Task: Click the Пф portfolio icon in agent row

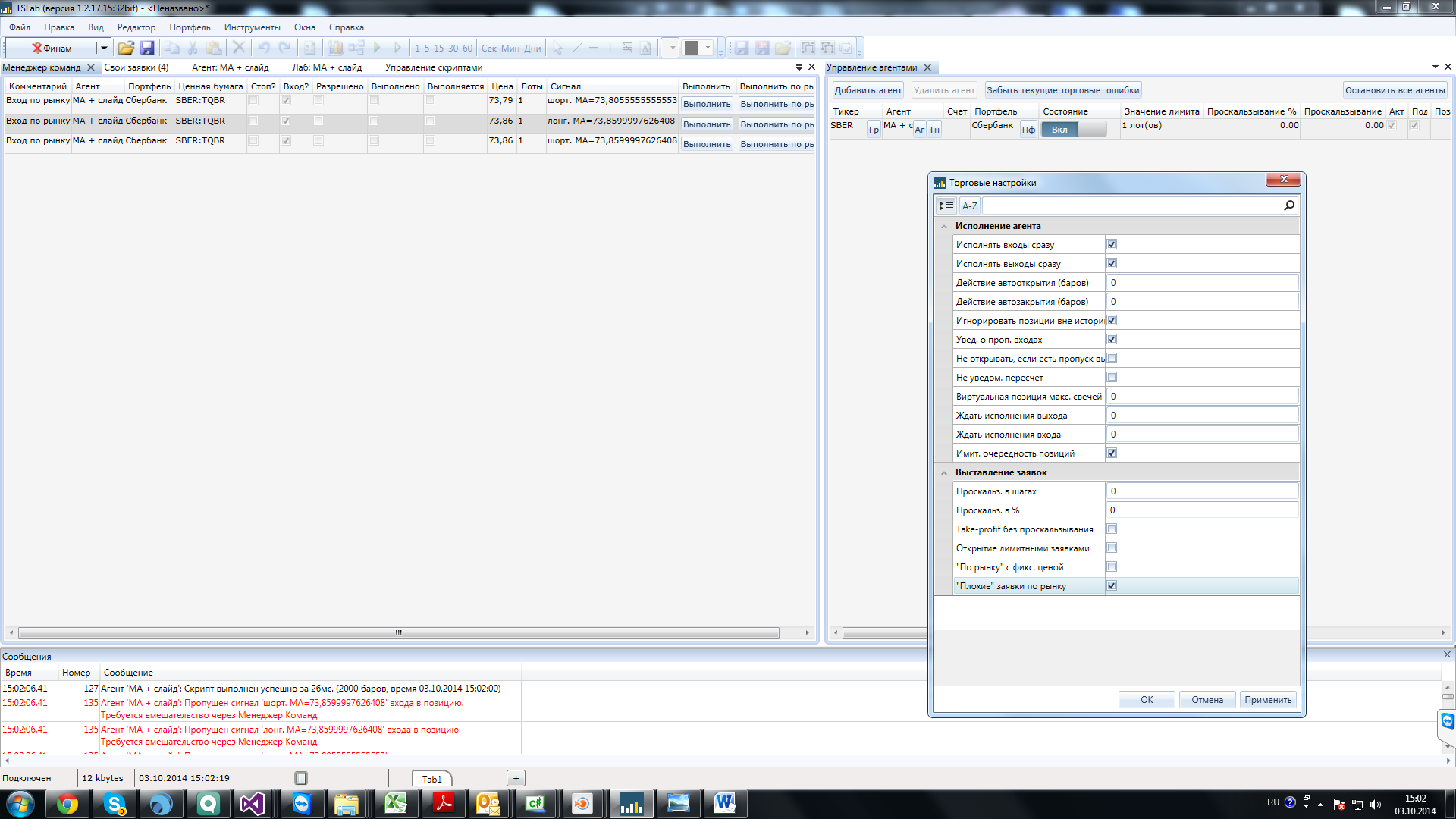Action: [1028, 130]
